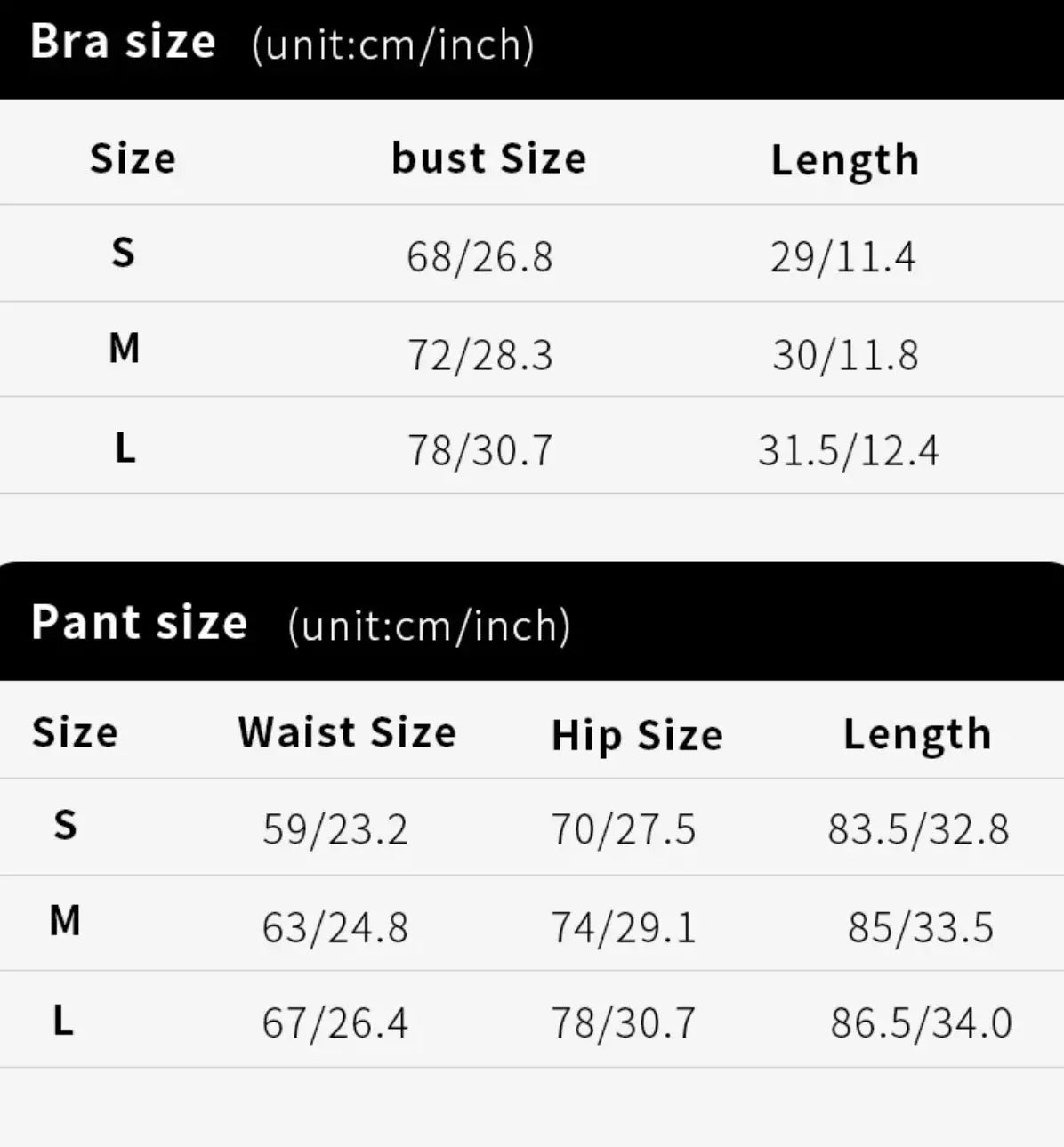Select the 59/23.2 waist value
Image resolution: width=1064 pixels, height=1147 pixels.
335,829
